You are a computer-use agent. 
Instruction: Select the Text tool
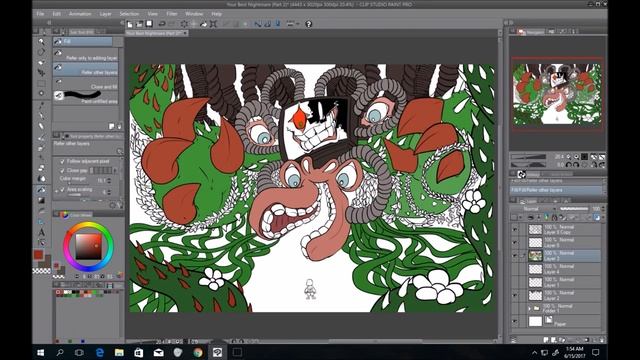click(41, 232)
